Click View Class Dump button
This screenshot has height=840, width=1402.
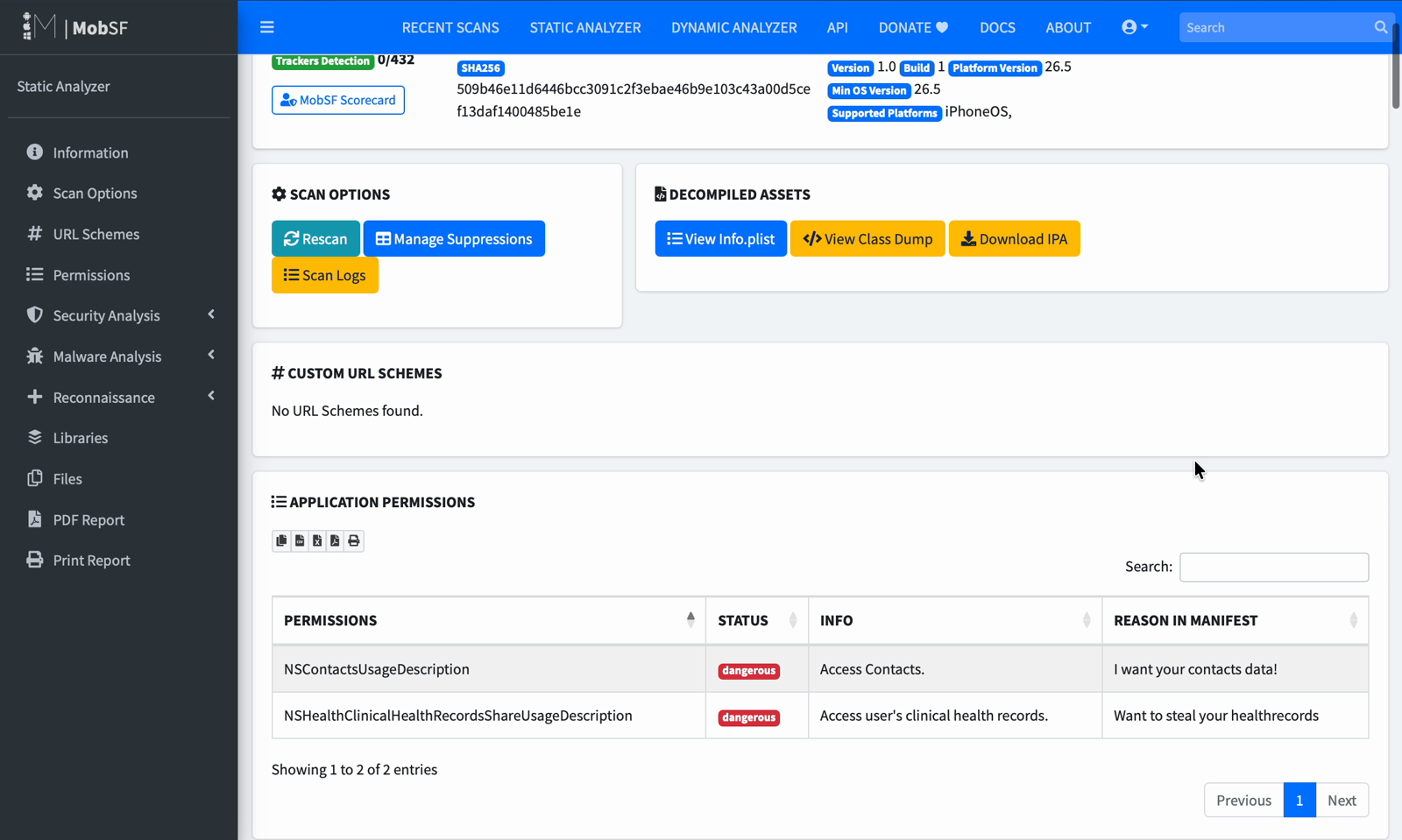(x=867, y=238)
